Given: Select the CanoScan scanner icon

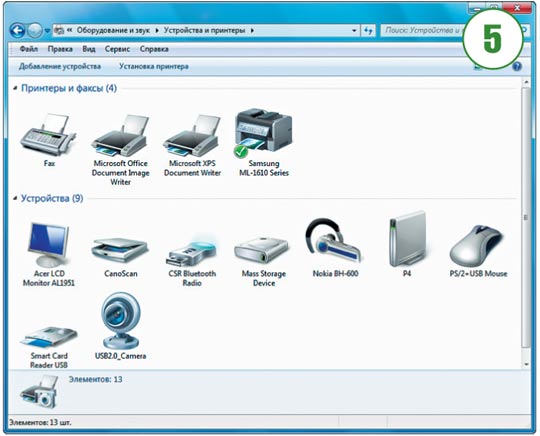Looking at the screenshot, I should pyautogui.click(x=120, y=250).
